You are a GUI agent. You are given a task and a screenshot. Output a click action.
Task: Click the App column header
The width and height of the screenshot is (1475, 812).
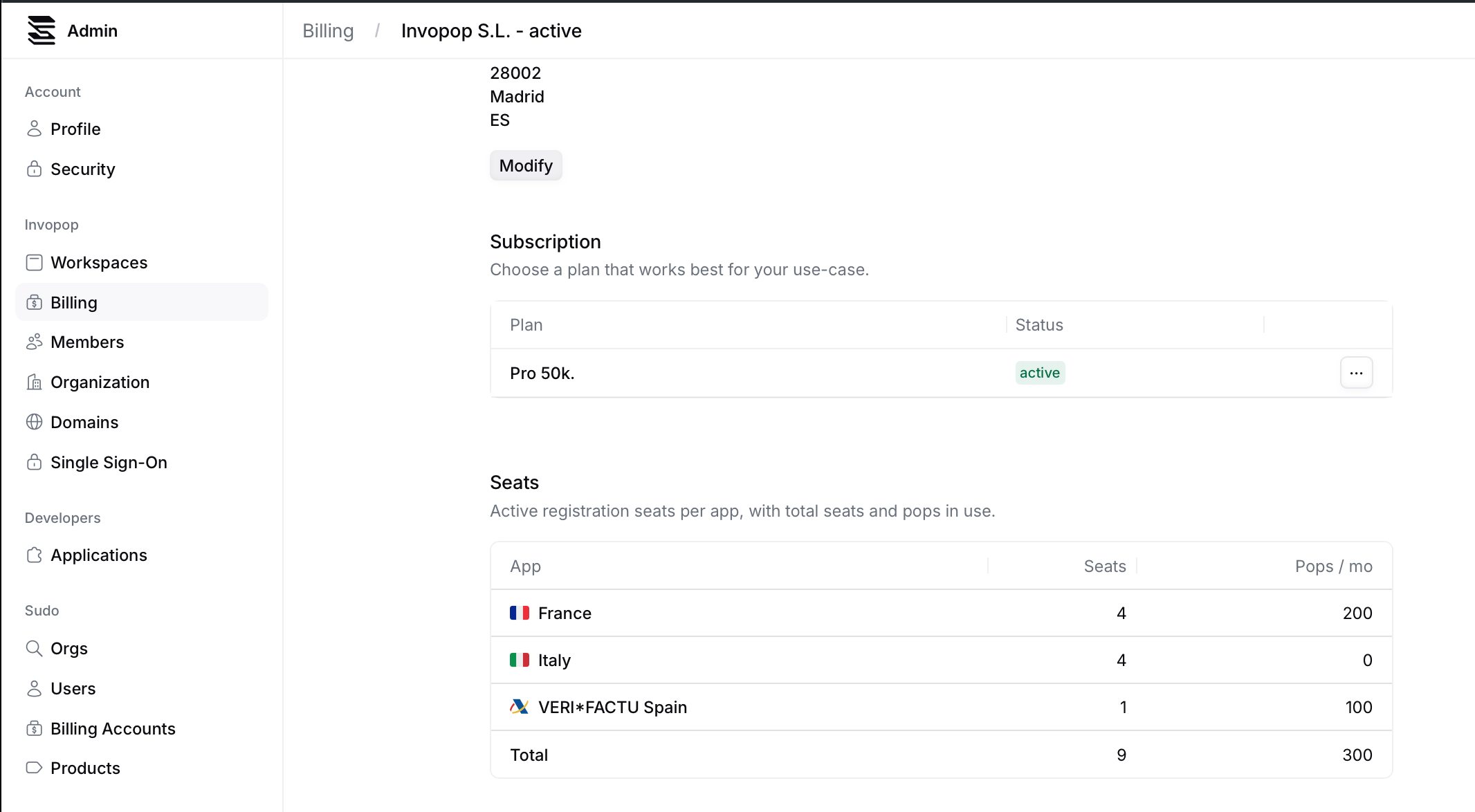(525, 566)
